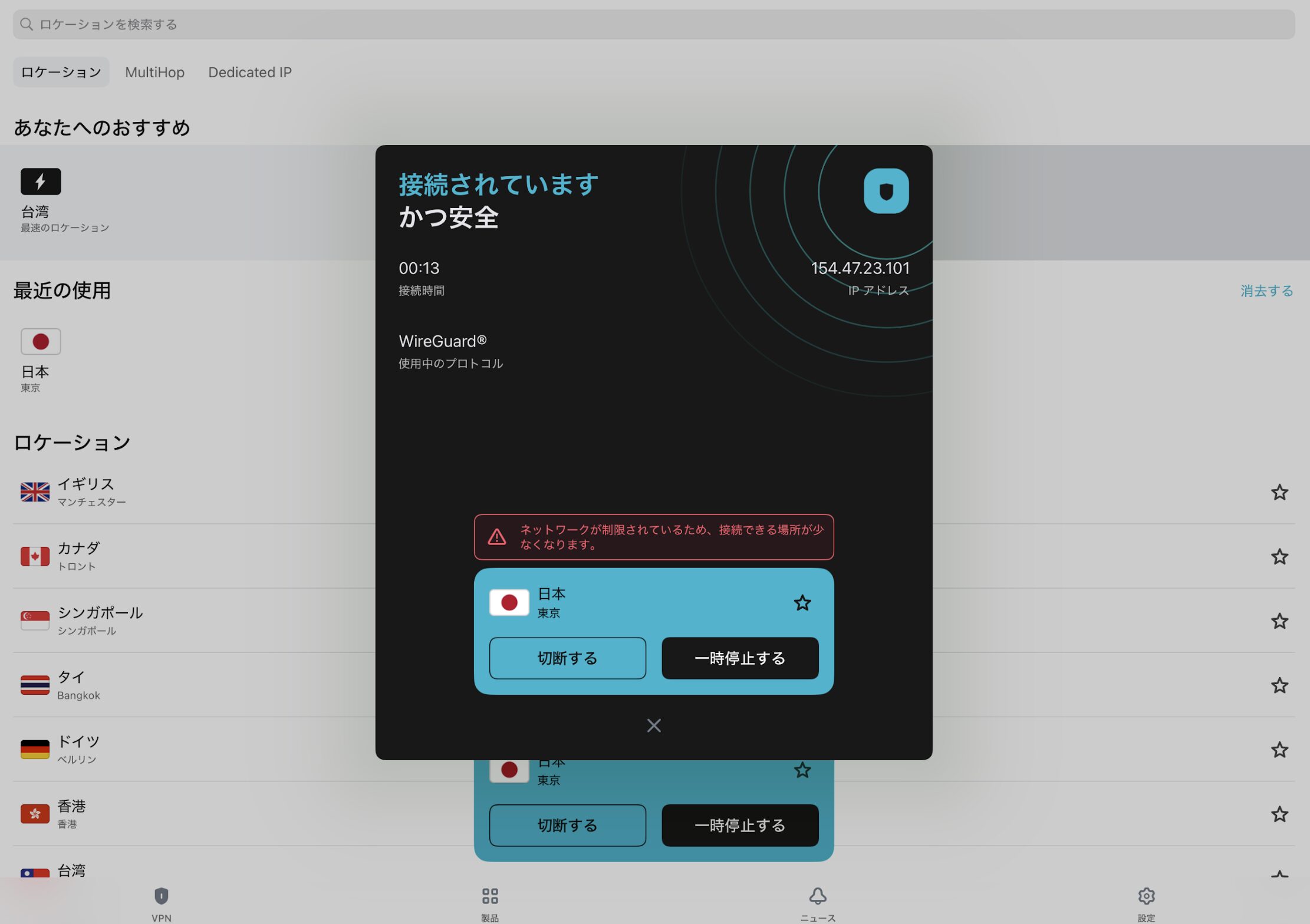The width and height of the screenshot is (1310, 924).
Task: Favorite 日本 東京 in the connection card
Action: (802, 603)
